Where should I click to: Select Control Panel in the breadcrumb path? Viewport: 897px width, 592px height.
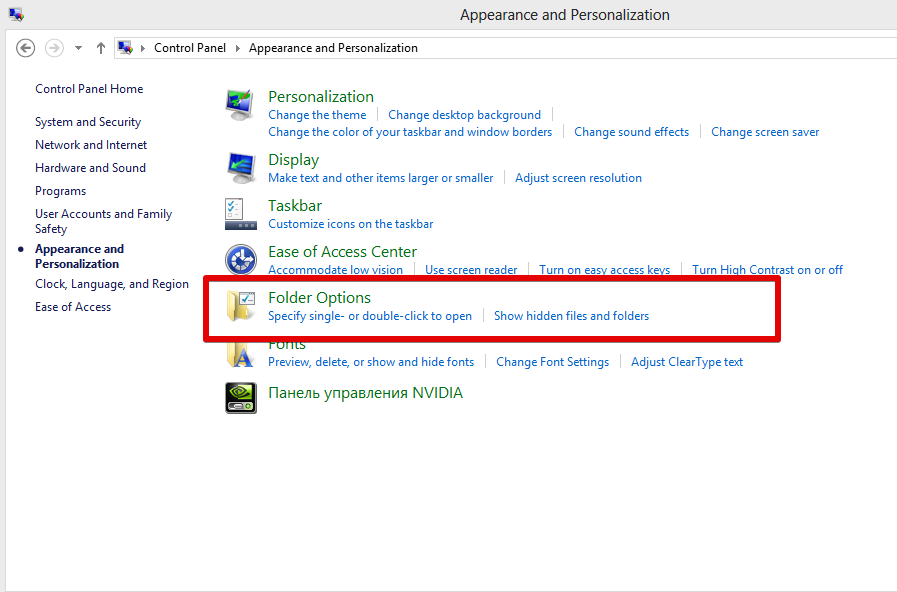pos(190,47)
